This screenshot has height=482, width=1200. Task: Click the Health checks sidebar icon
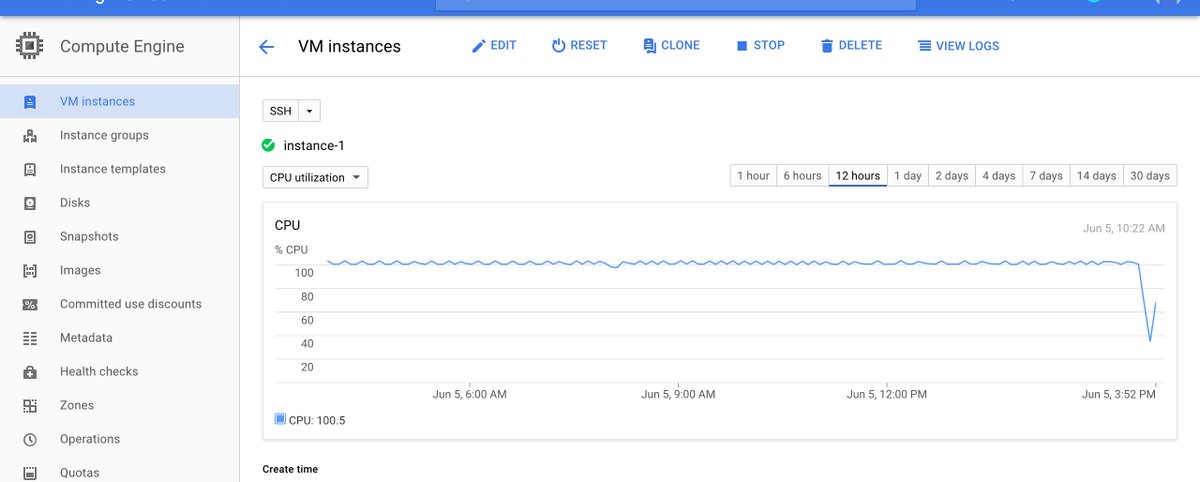(30, 372)
